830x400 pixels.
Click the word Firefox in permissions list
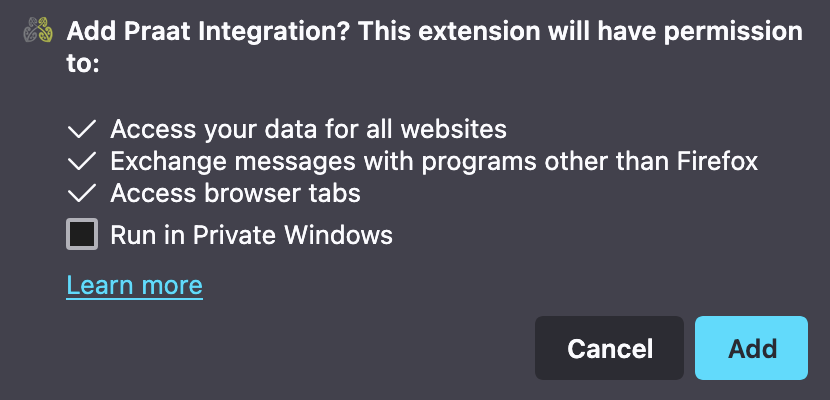coord(718,161)
